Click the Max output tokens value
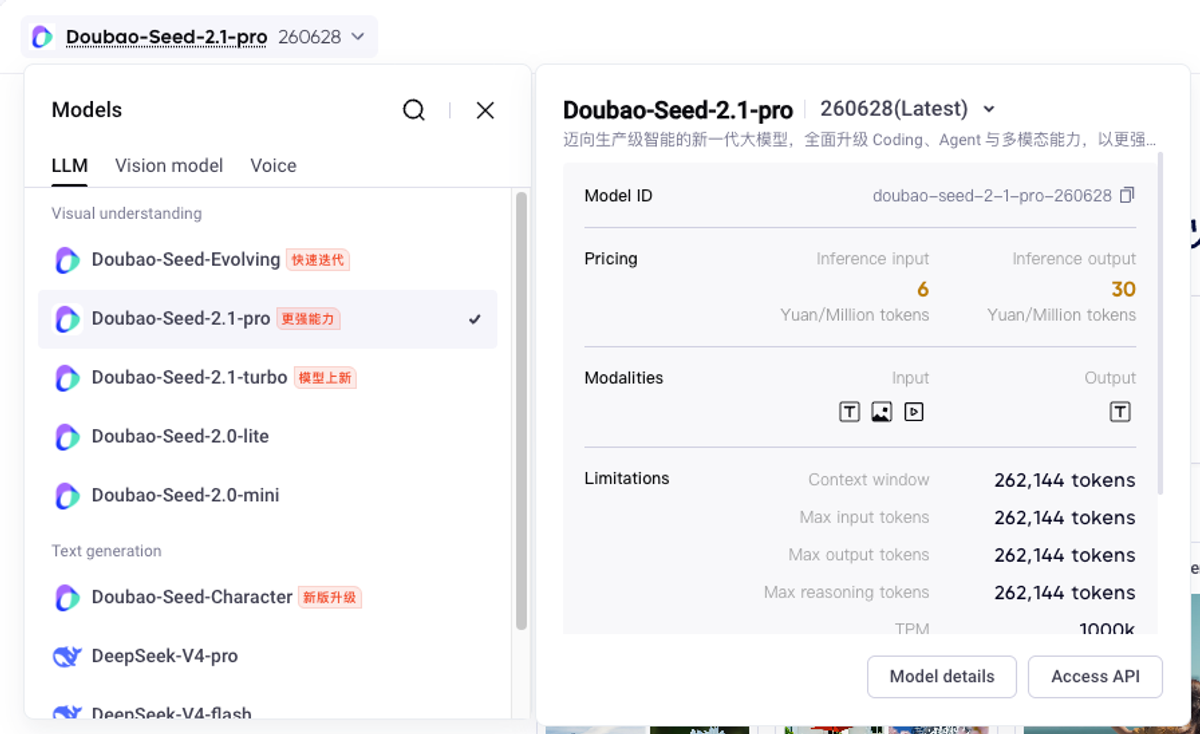 pos(1064,556)
